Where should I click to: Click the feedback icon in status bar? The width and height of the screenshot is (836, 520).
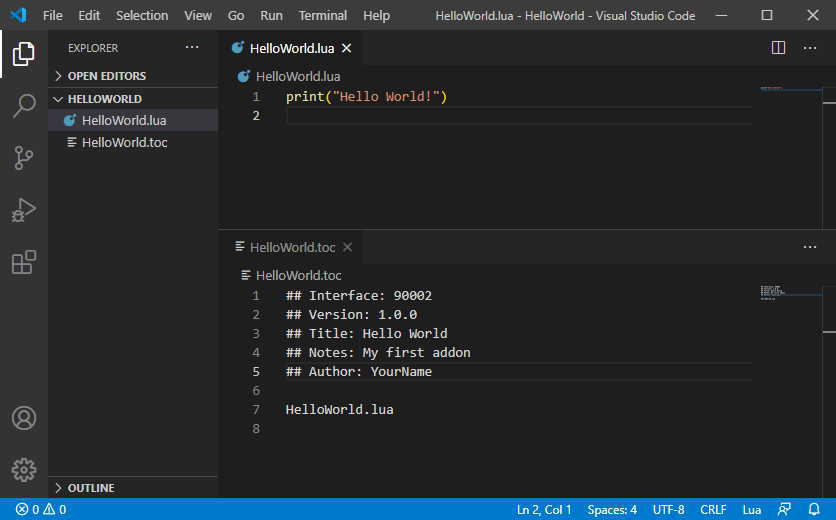pyautogui.click(x=785, y=509)
